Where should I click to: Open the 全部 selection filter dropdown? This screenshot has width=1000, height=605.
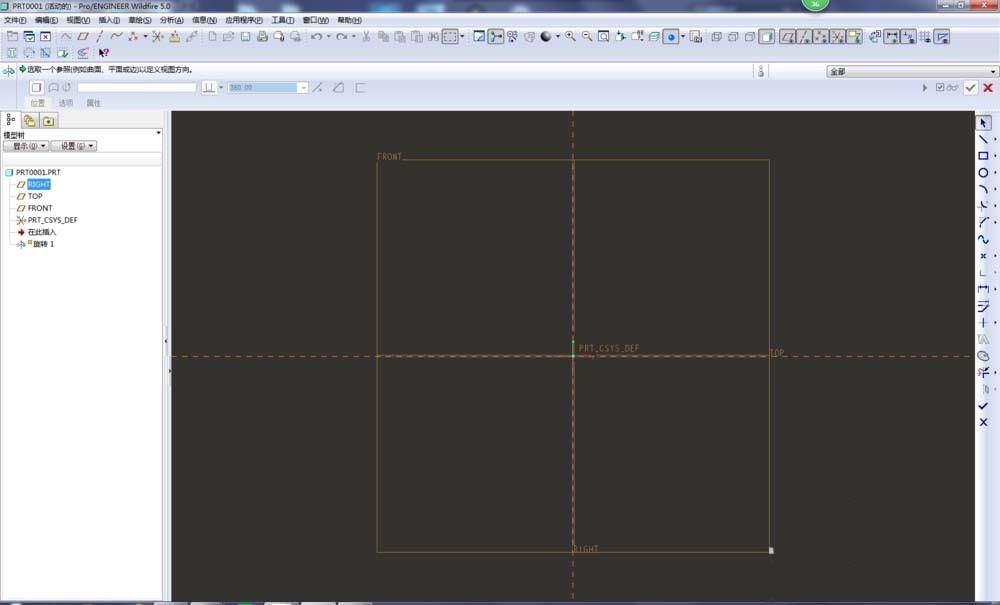click(x=993, y=72)
